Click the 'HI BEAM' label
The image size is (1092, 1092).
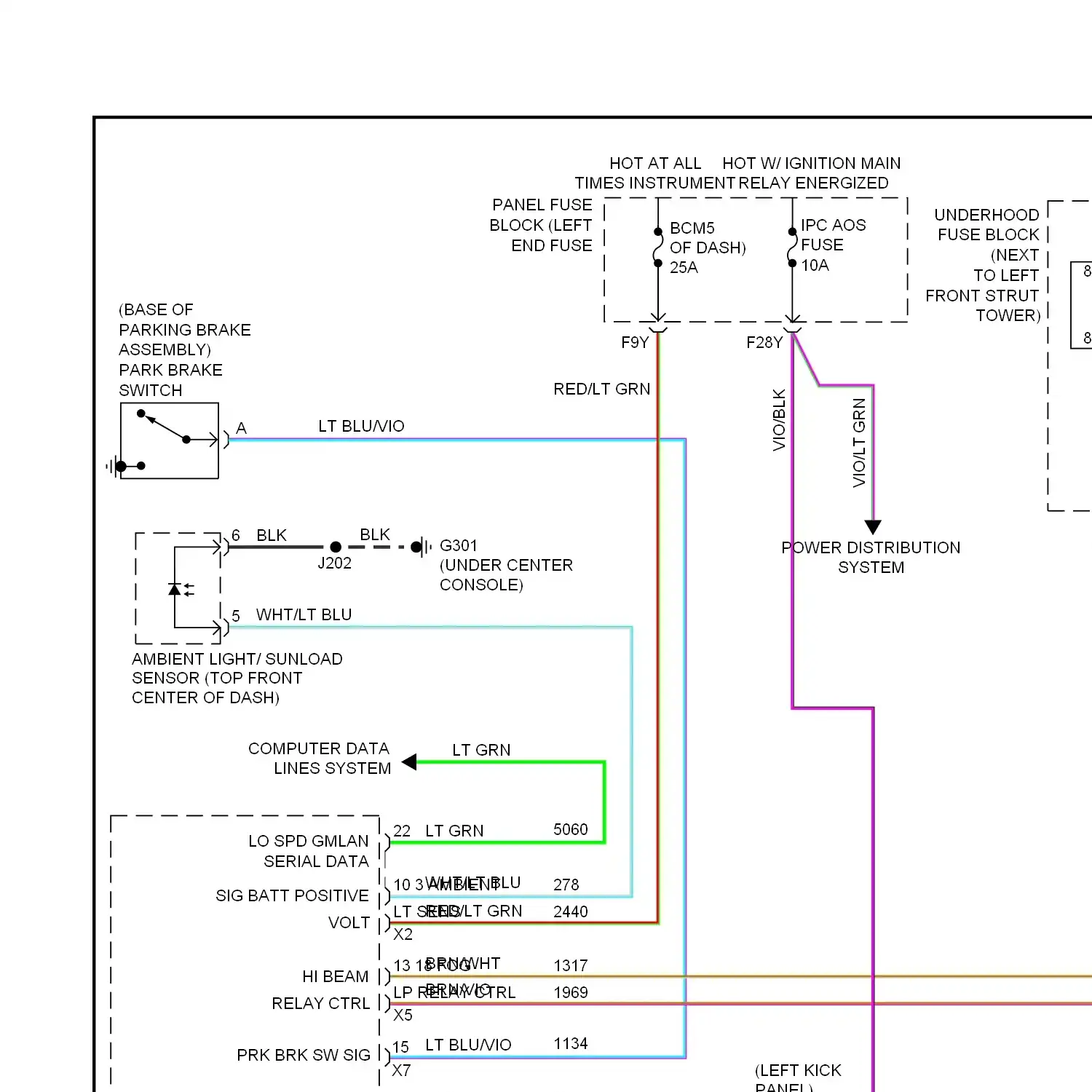(336, 976)
